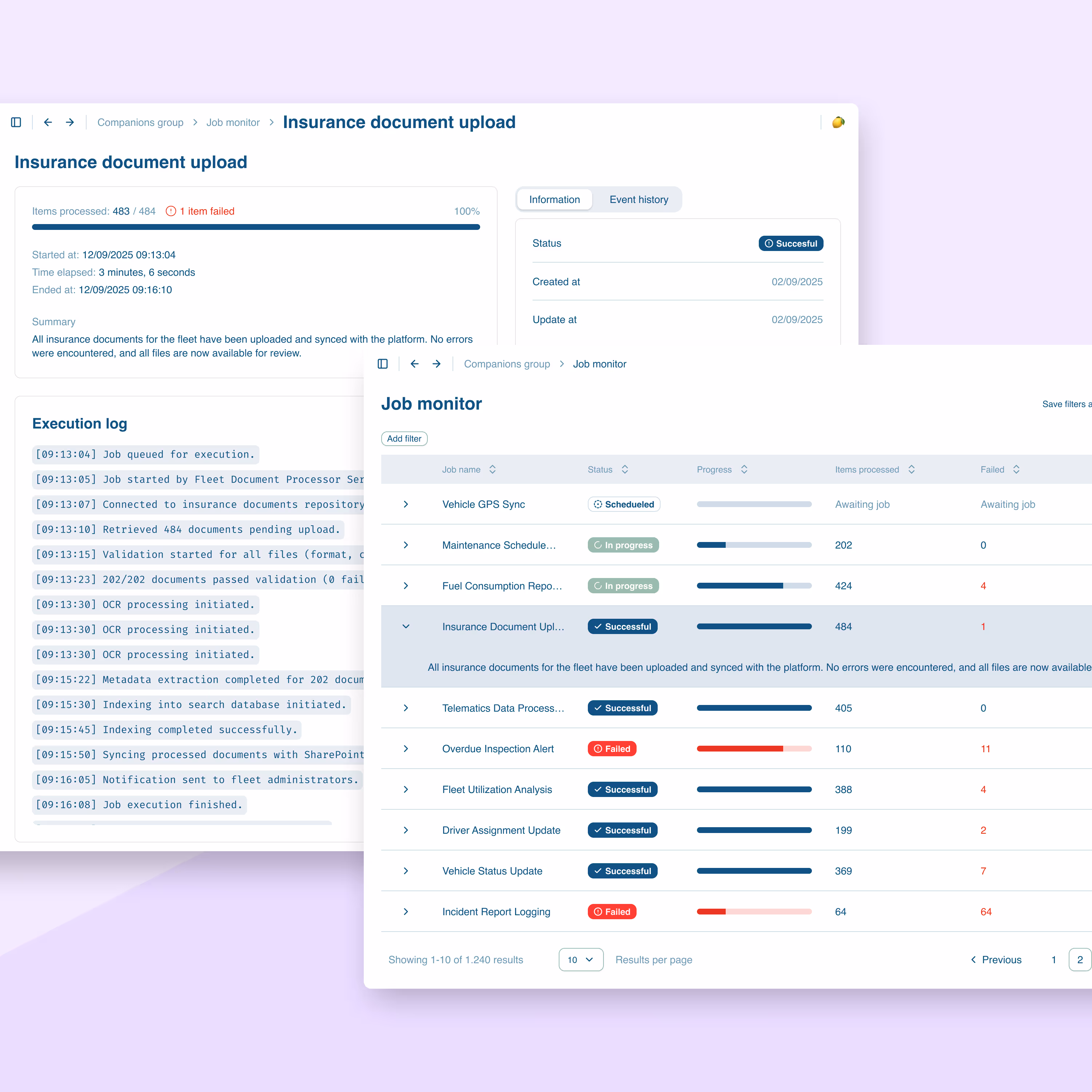This screenshot has width=1092, height=1092.
Task: Click the Add filter button
Action: [x=404, y=439]
